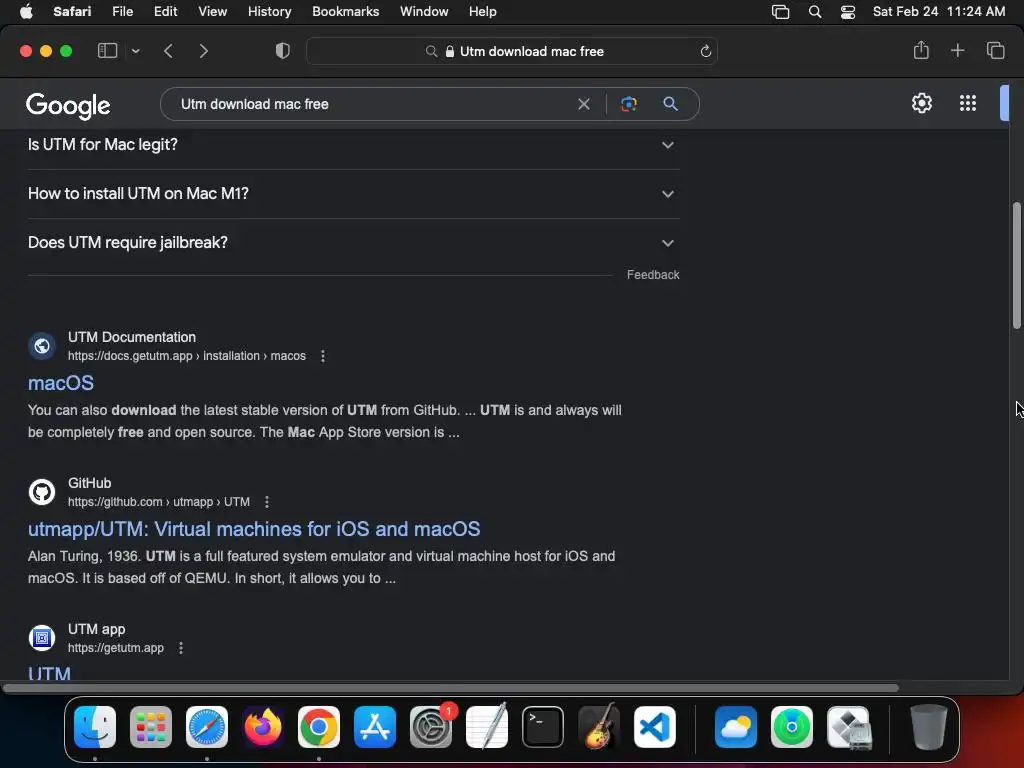The width and height of the screenshot is (1024, 768).
Task: Open the Edit menu
Action: 165,12
